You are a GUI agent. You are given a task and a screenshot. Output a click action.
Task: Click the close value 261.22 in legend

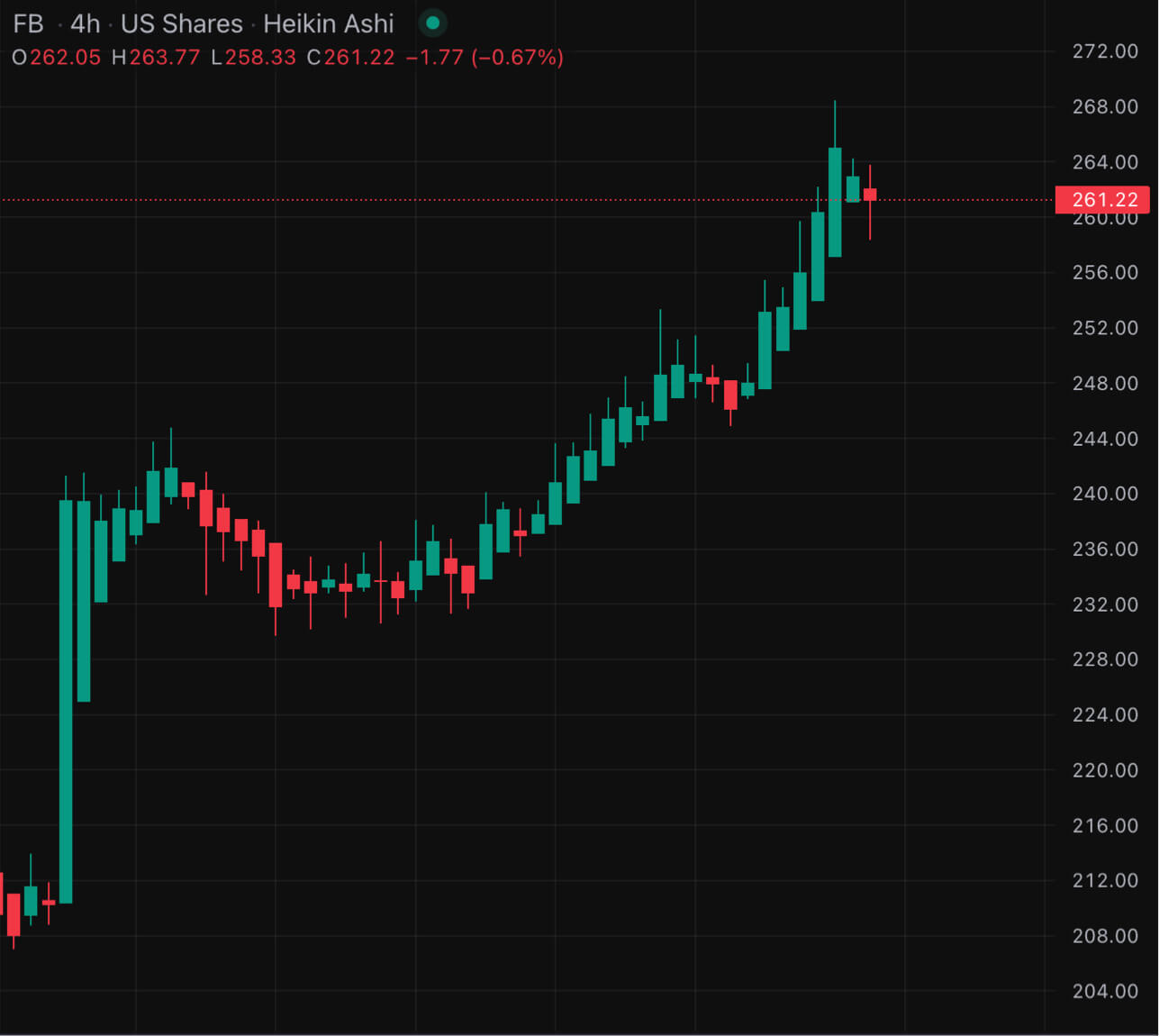pyautogui.click(x=359, y=58)
